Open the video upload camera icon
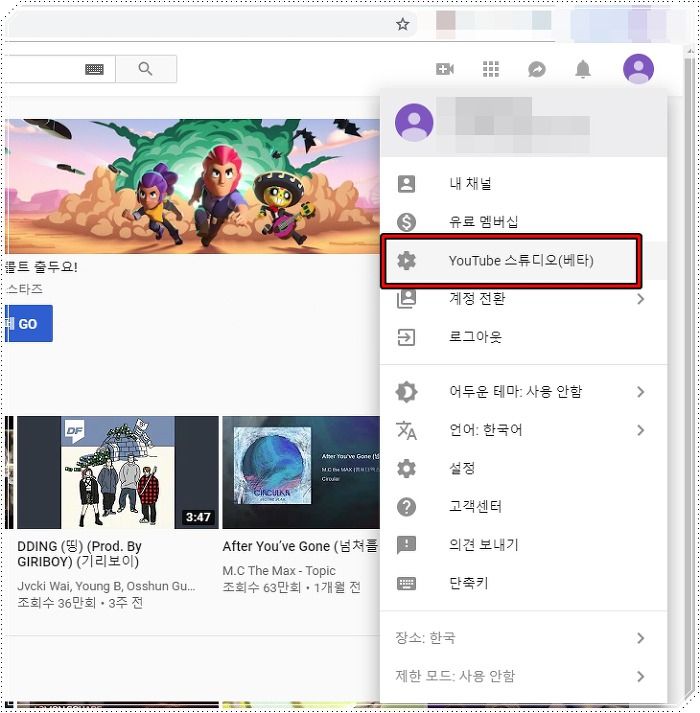 point(445,69)
